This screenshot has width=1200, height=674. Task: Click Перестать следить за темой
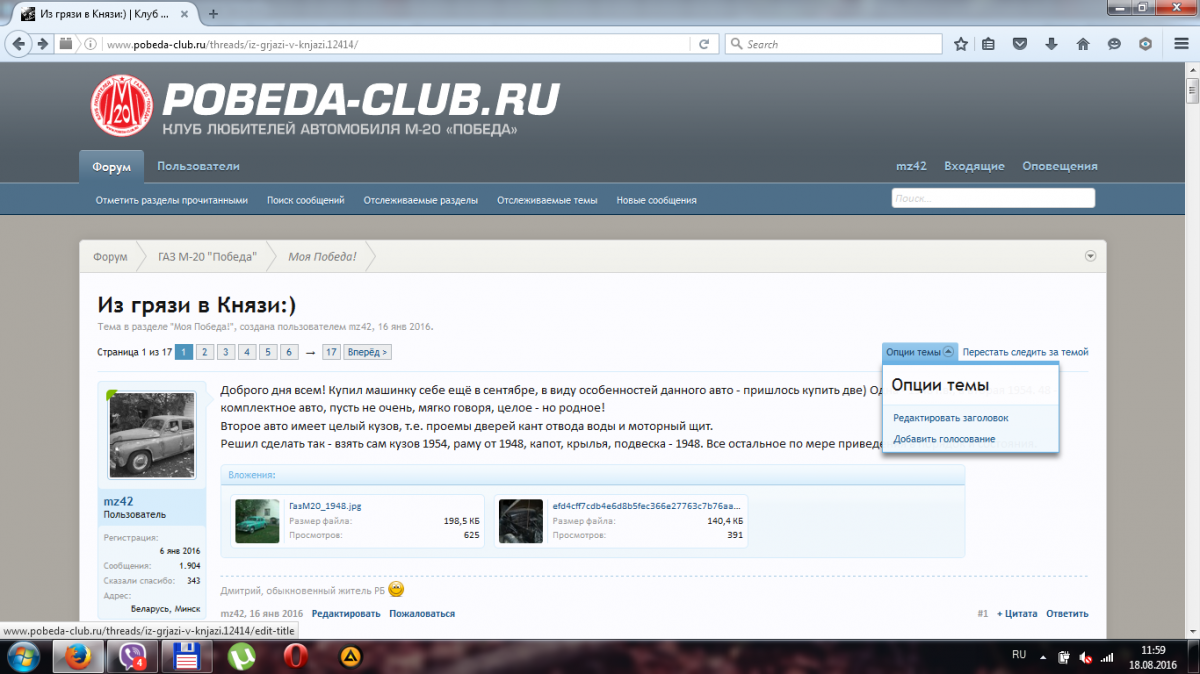[1025, 352]
